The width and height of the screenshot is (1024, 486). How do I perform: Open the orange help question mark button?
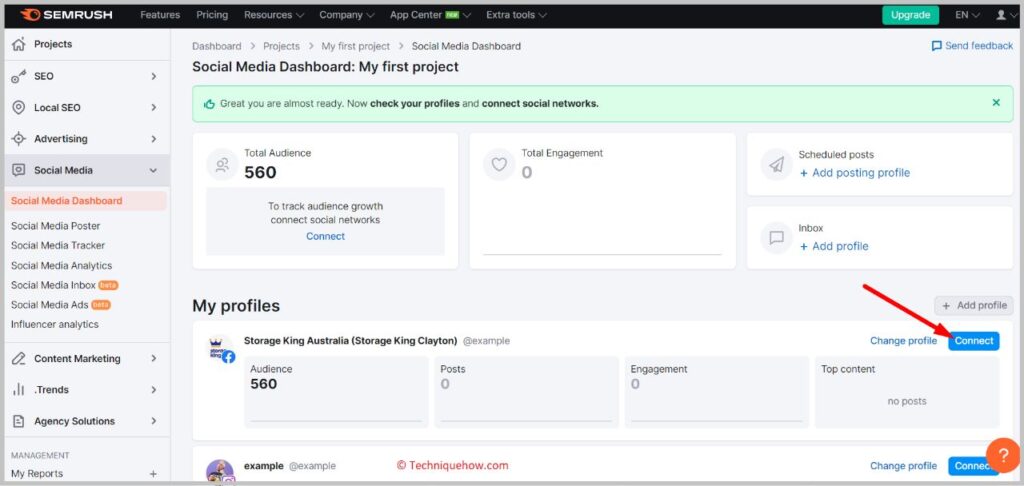[1002, 455]
